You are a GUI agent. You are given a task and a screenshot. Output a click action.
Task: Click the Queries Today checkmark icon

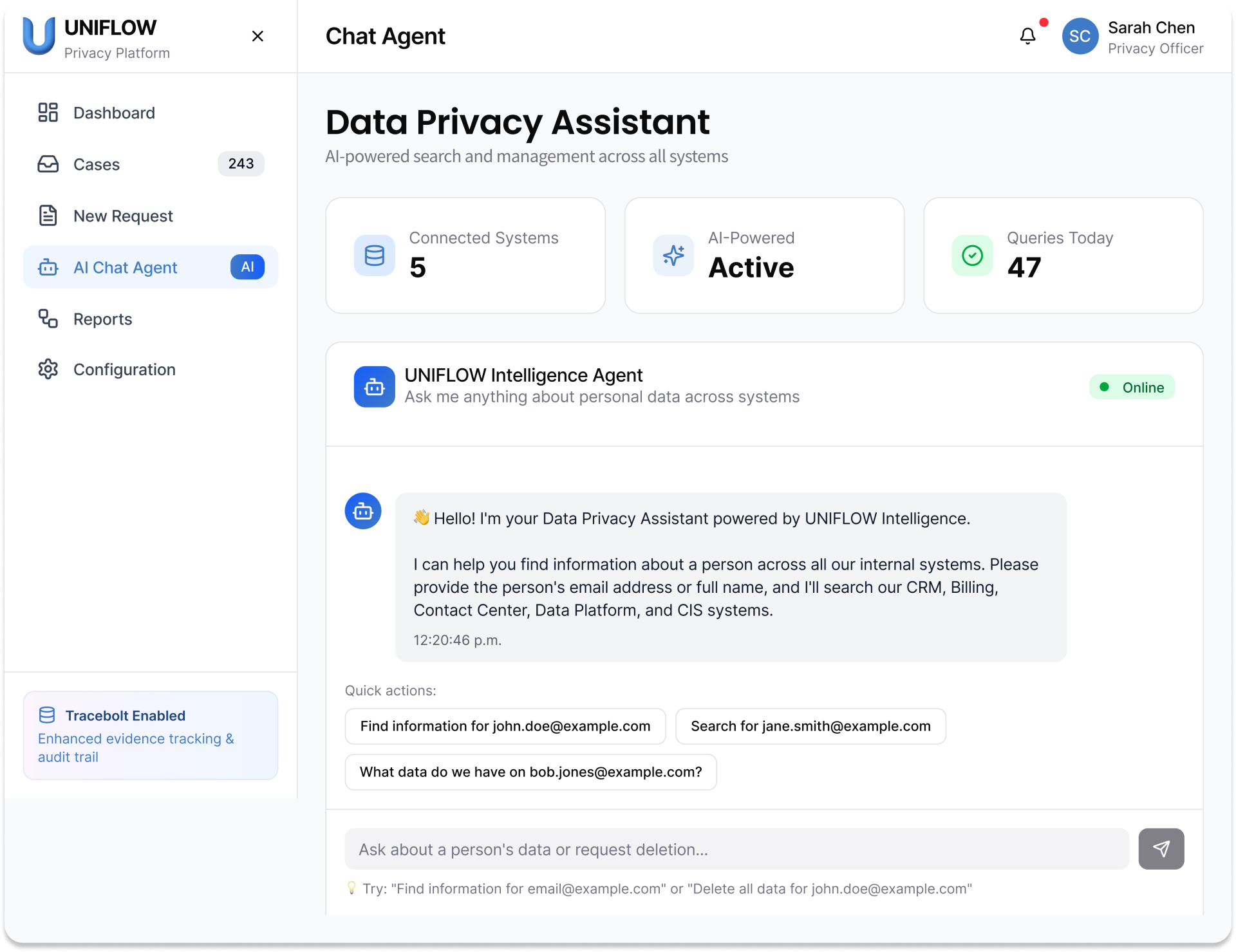[x=972, y=256]
